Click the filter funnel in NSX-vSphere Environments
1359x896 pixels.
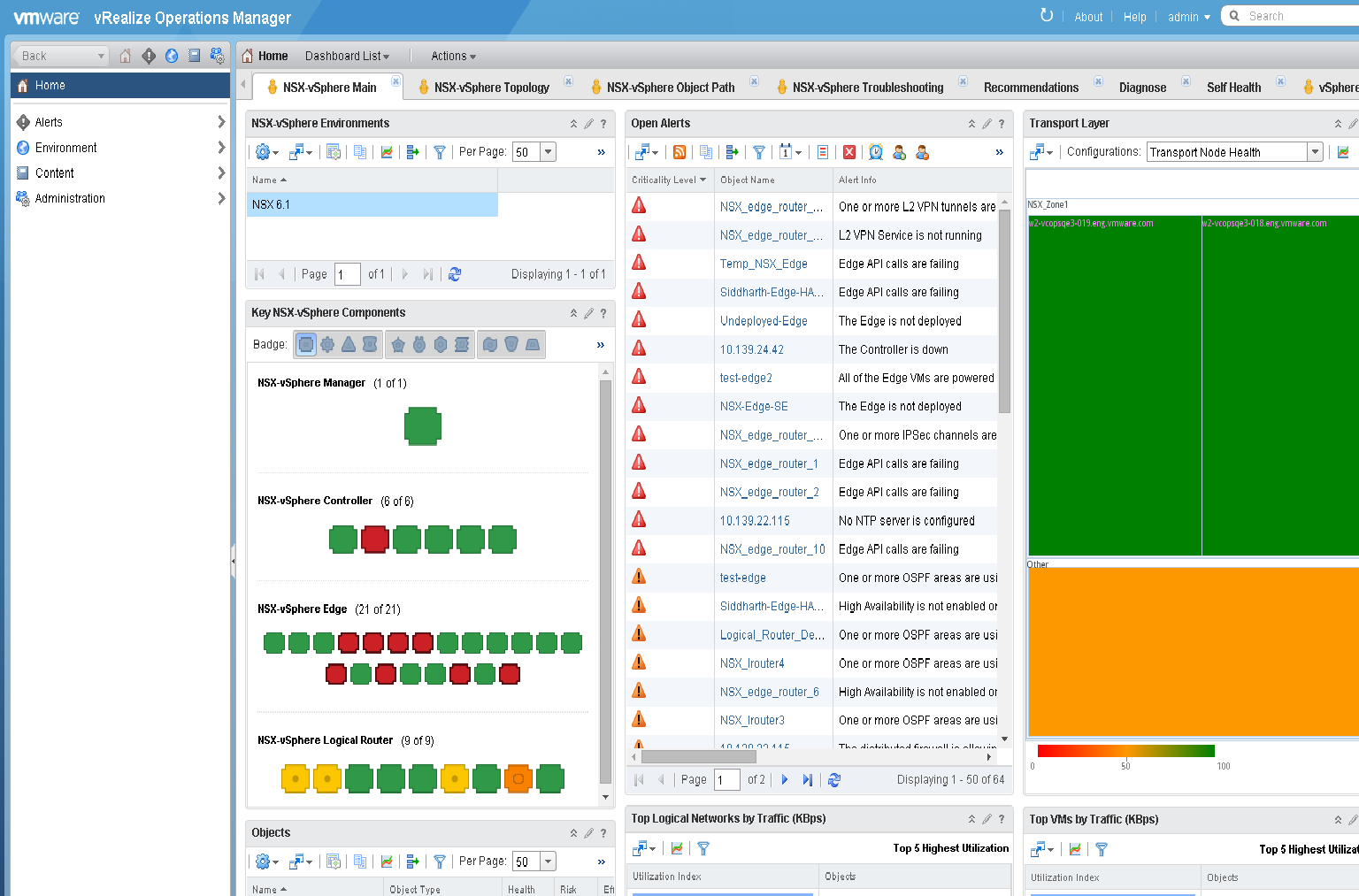point(439,152)
